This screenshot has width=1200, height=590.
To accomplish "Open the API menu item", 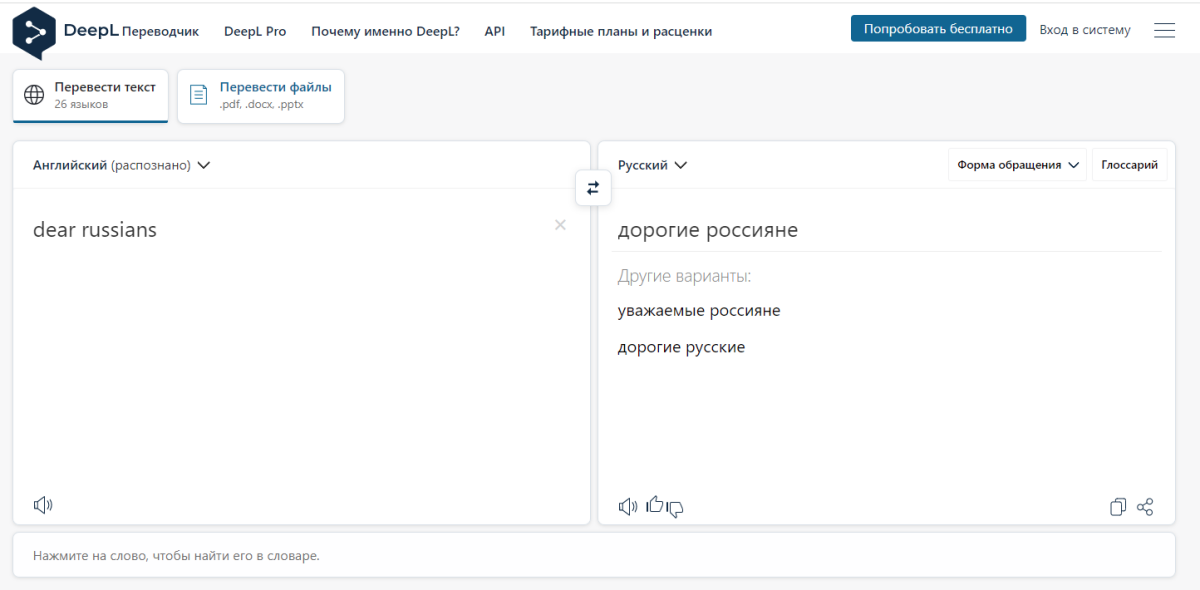I will pos(494,31).
